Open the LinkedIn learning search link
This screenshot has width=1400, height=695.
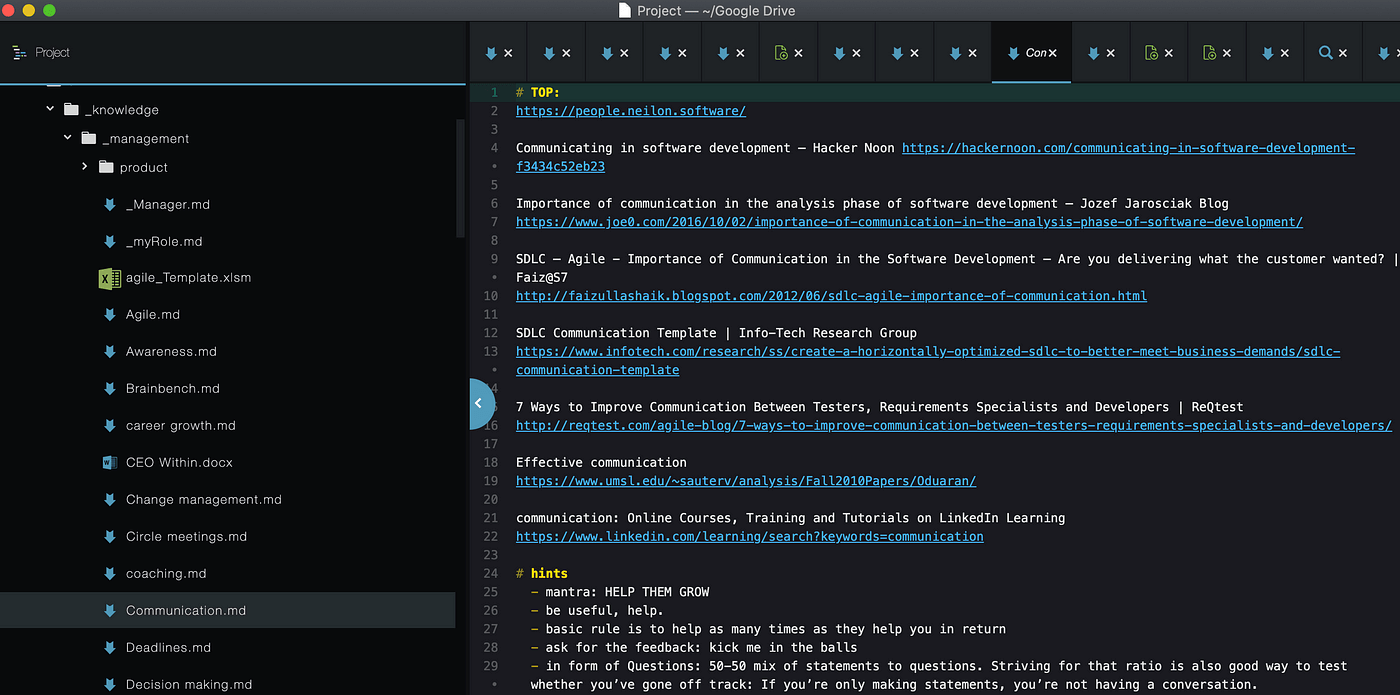[749, 537]
